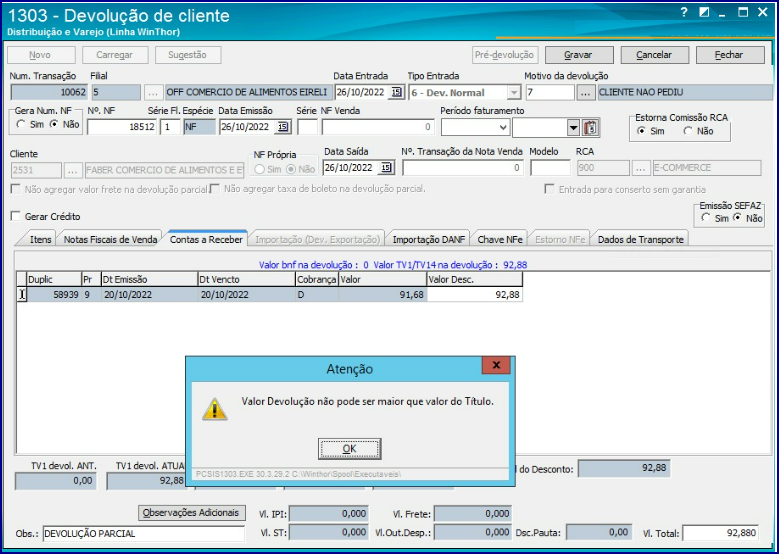Click OK in the Atenção dialog
Screen dimensions: 779x554
[x=349, y=449]
